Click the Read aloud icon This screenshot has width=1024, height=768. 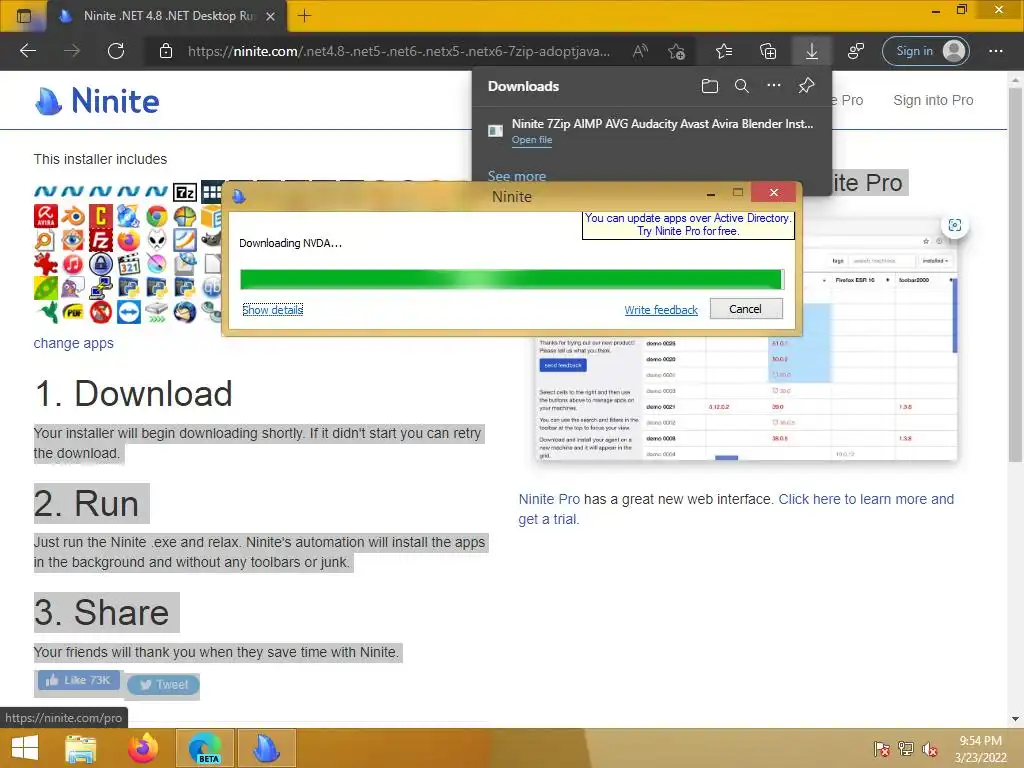click(x=640, y=51)
